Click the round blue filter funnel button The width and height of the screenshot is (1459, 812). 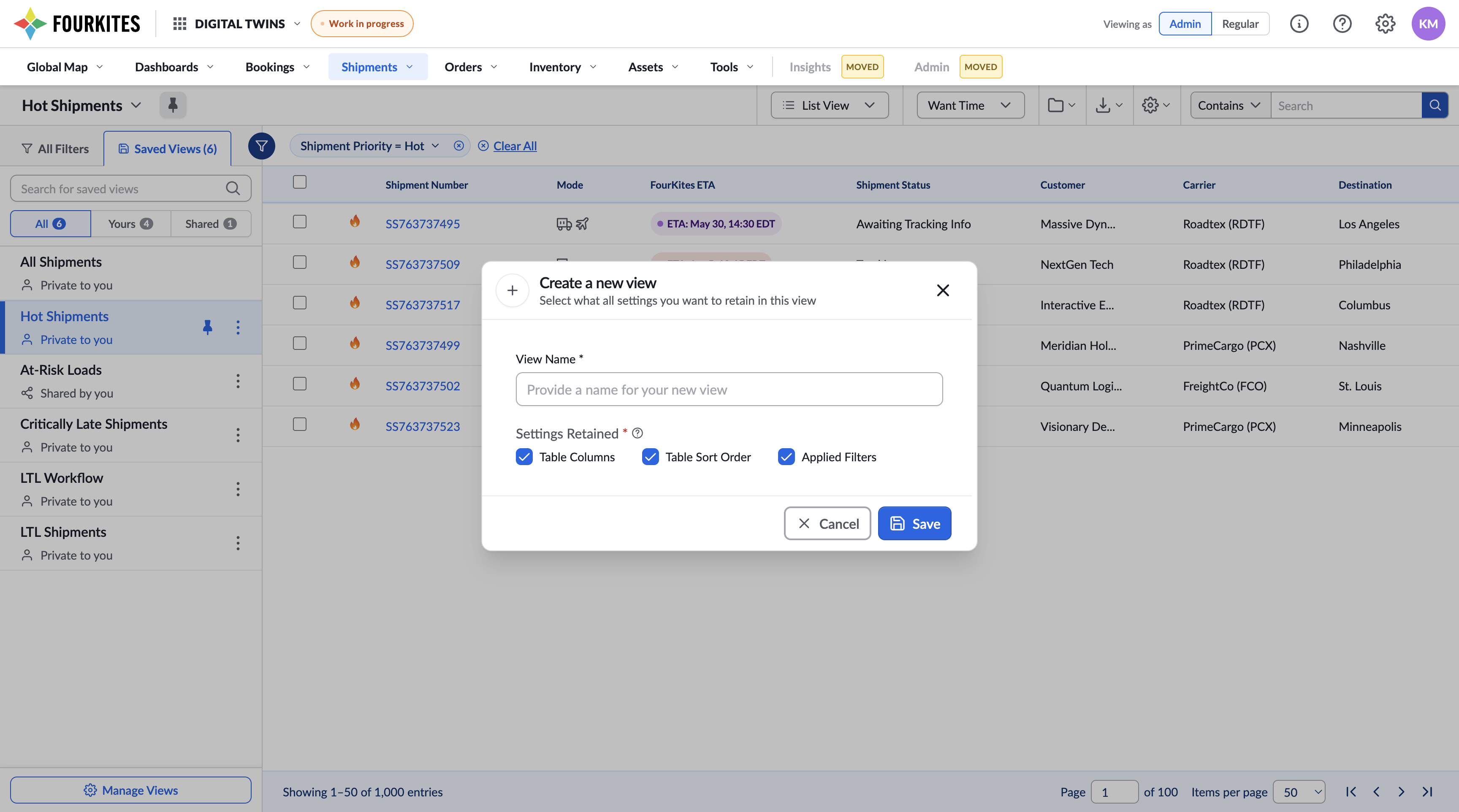[x=262, y=146]
